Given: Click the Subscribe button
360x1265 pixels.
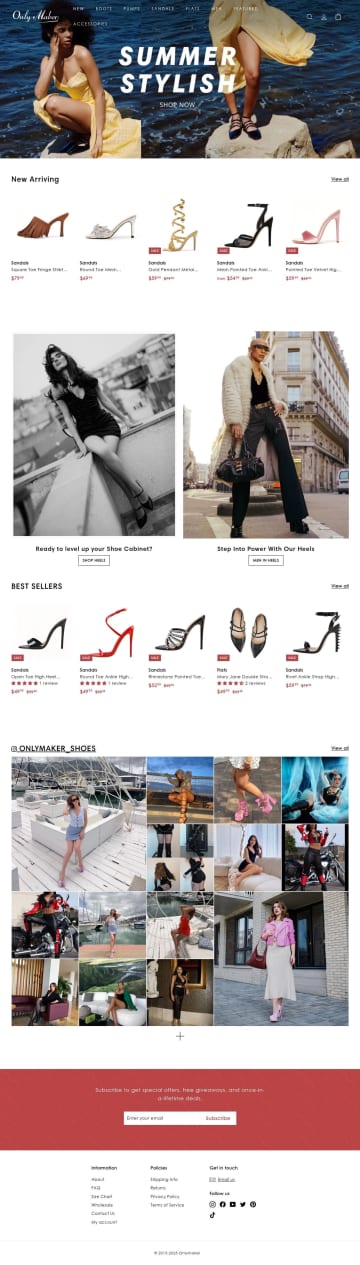Looking at the screenshot, I should [217, 1118].
